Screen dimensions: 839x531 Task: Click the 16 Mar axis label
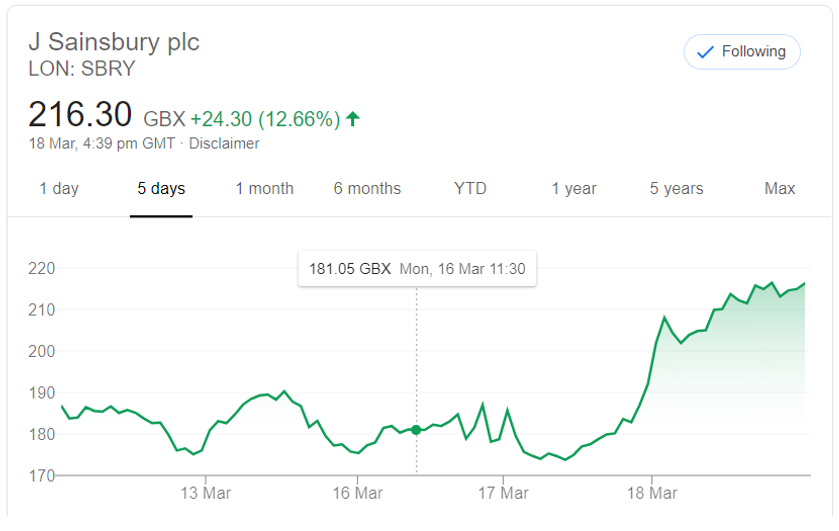coord(357,493)
